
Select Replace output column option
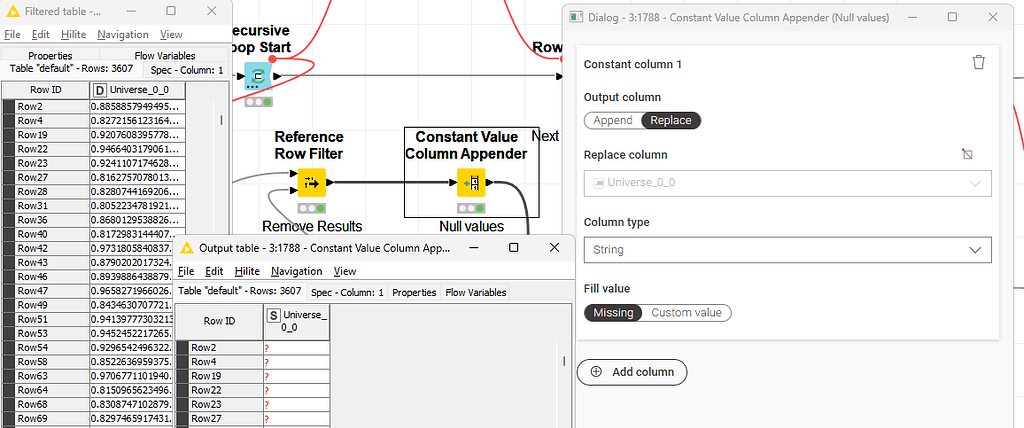671,120
